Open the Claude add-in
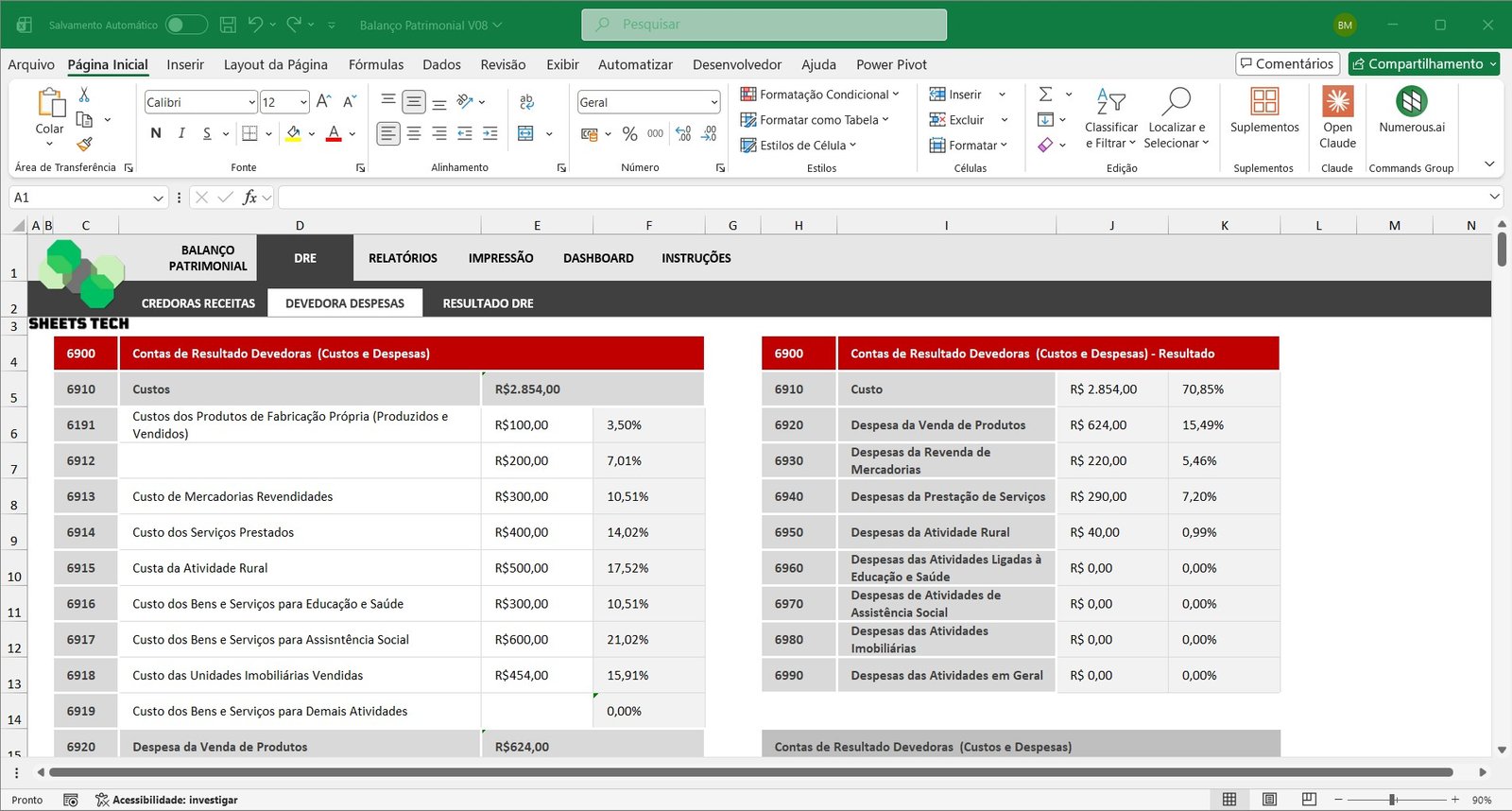The width and height of the screenshot is (1512, 811). (1337, 116)
